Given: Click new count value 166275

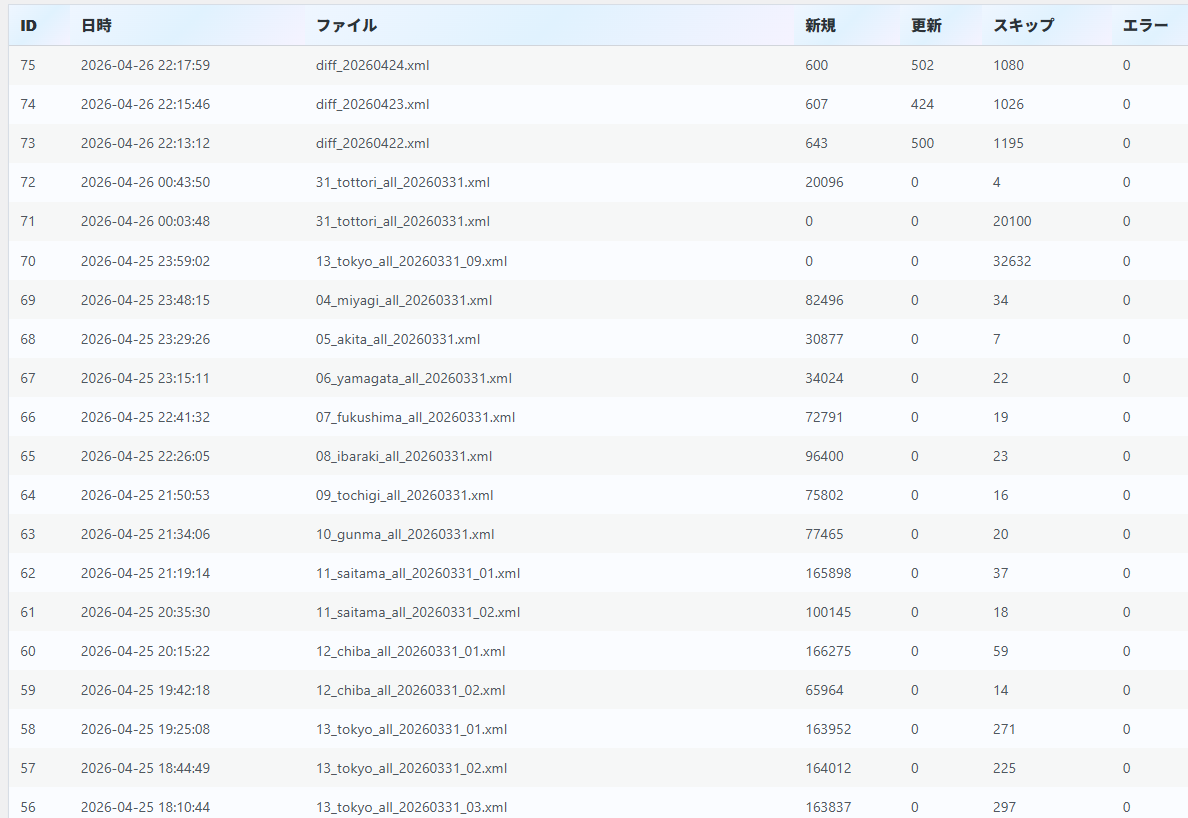Looking at the screenshot, I should 828,651.
